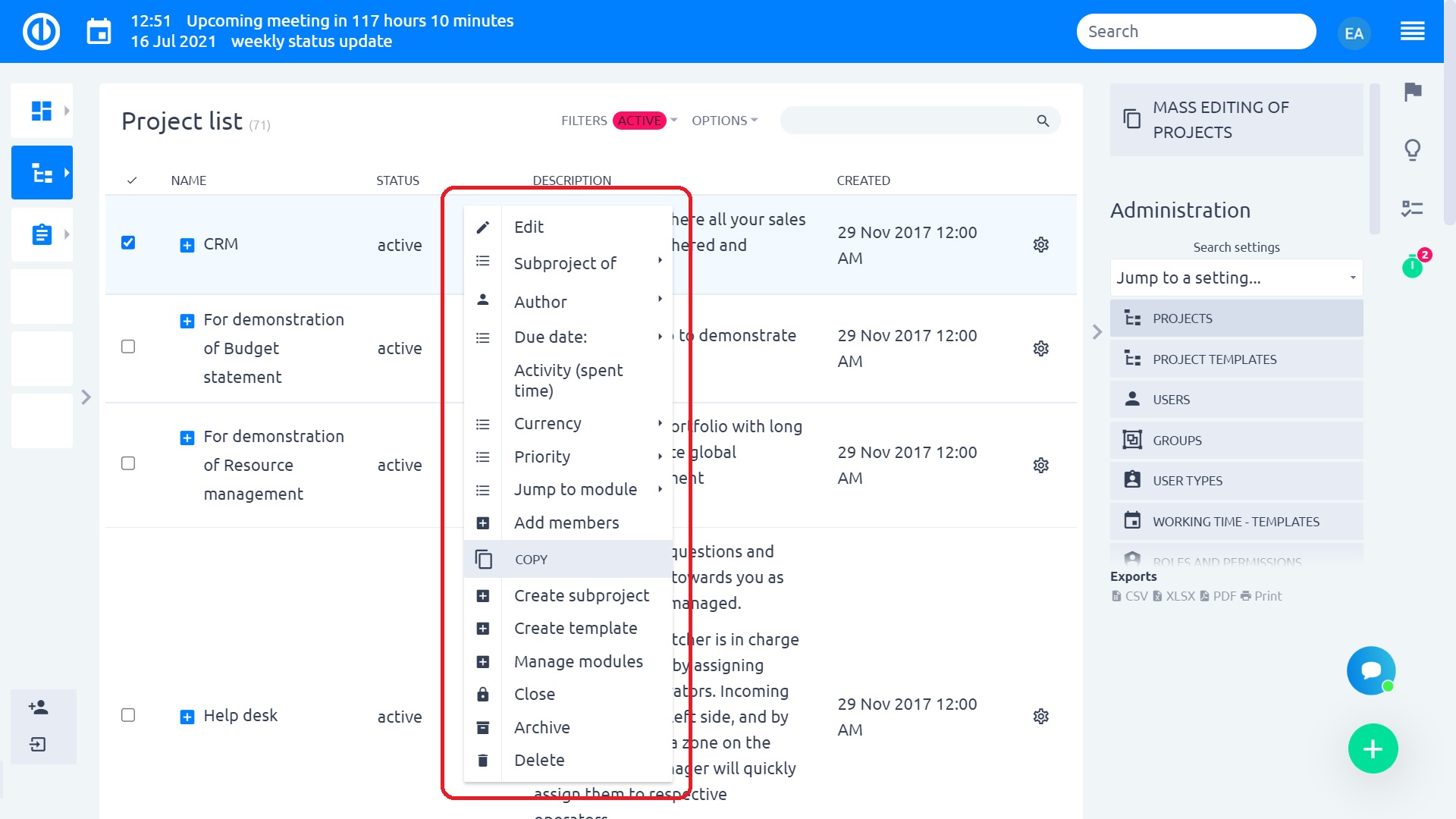1456x819 pixels.
Task: Expand CRM project subprojects plus icon
Action: tap(187, 245)
